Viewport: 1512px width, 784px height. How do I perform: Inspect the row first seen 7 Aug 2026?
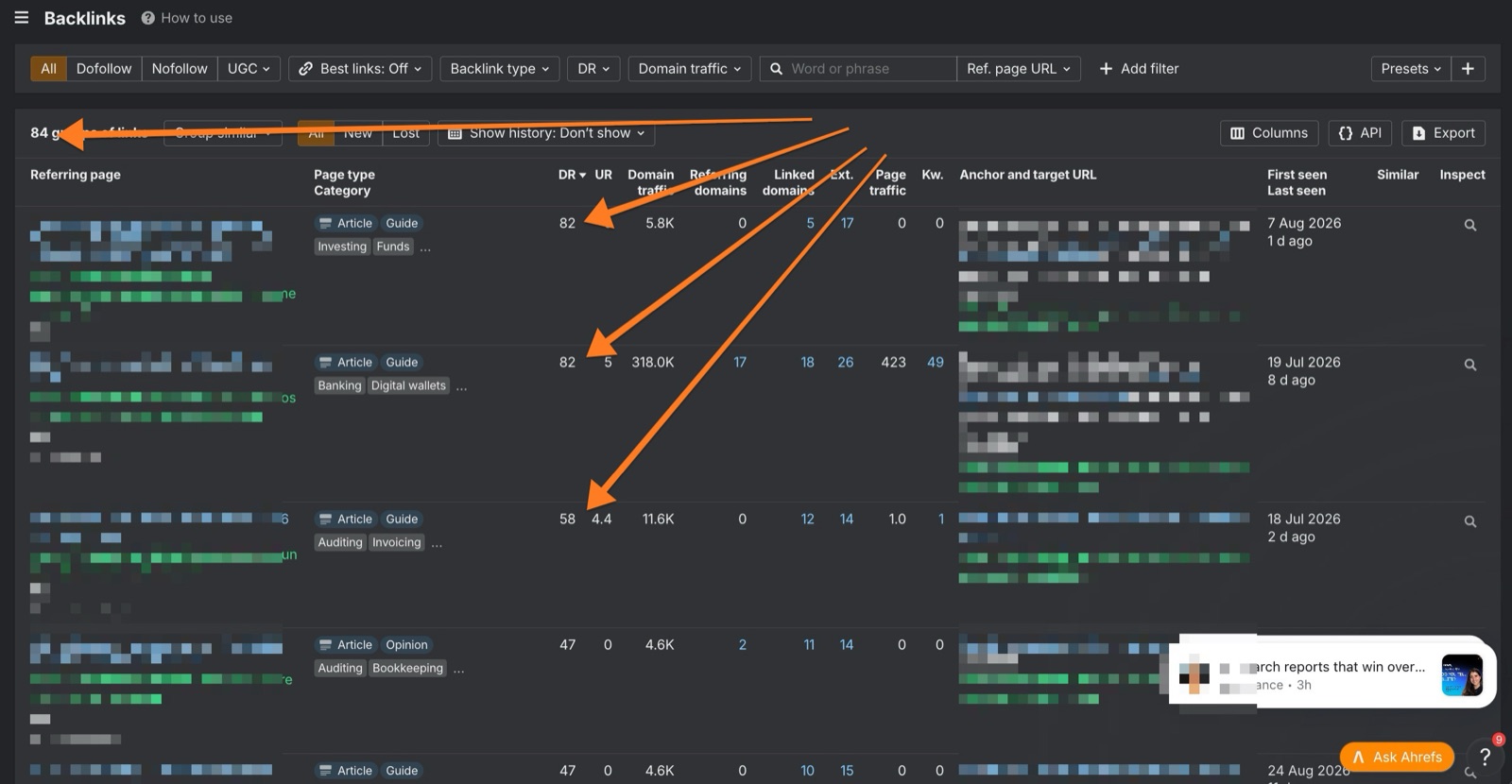coord(1470,225)
